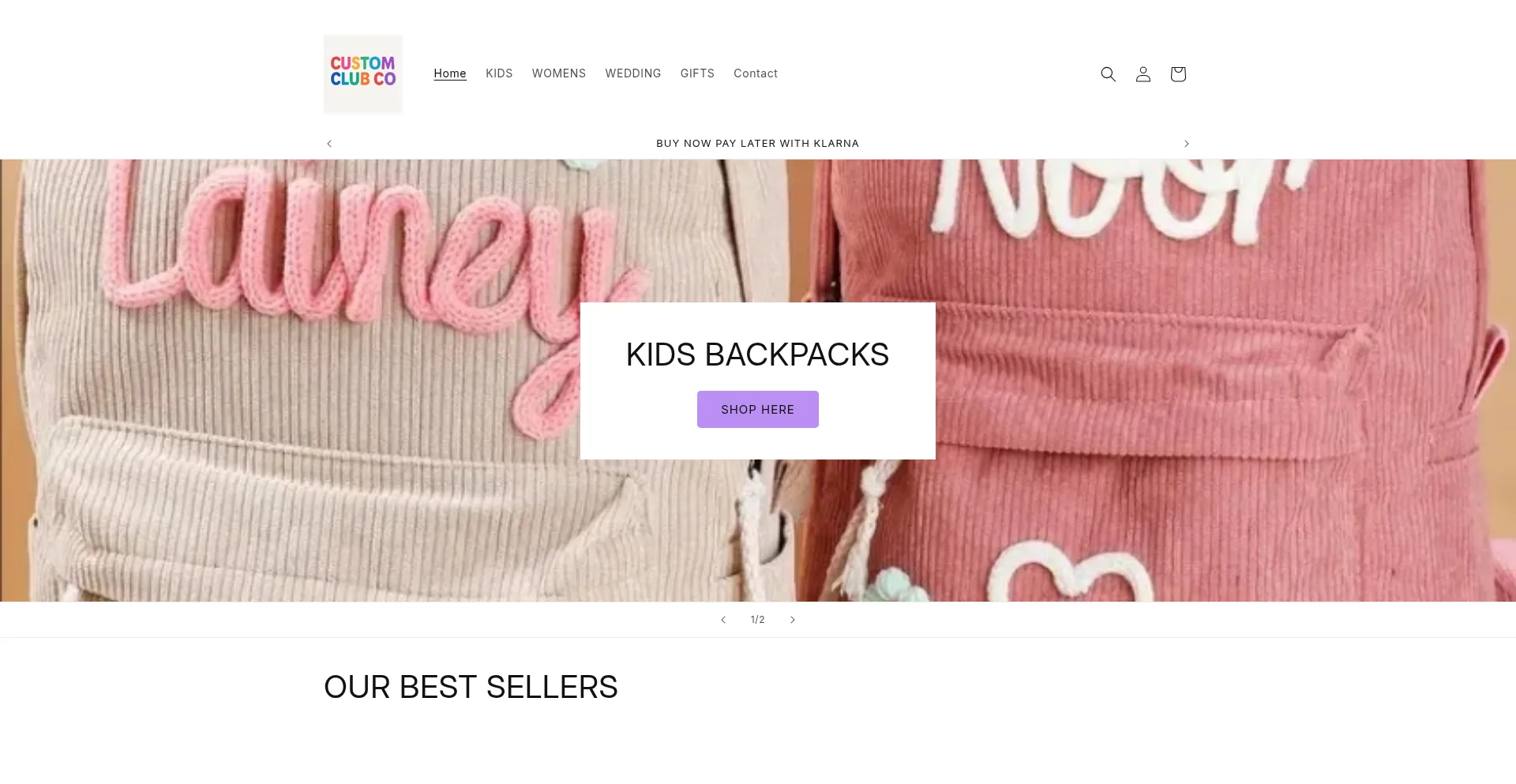Click the Custom Club Co logo

click(363, 73)
